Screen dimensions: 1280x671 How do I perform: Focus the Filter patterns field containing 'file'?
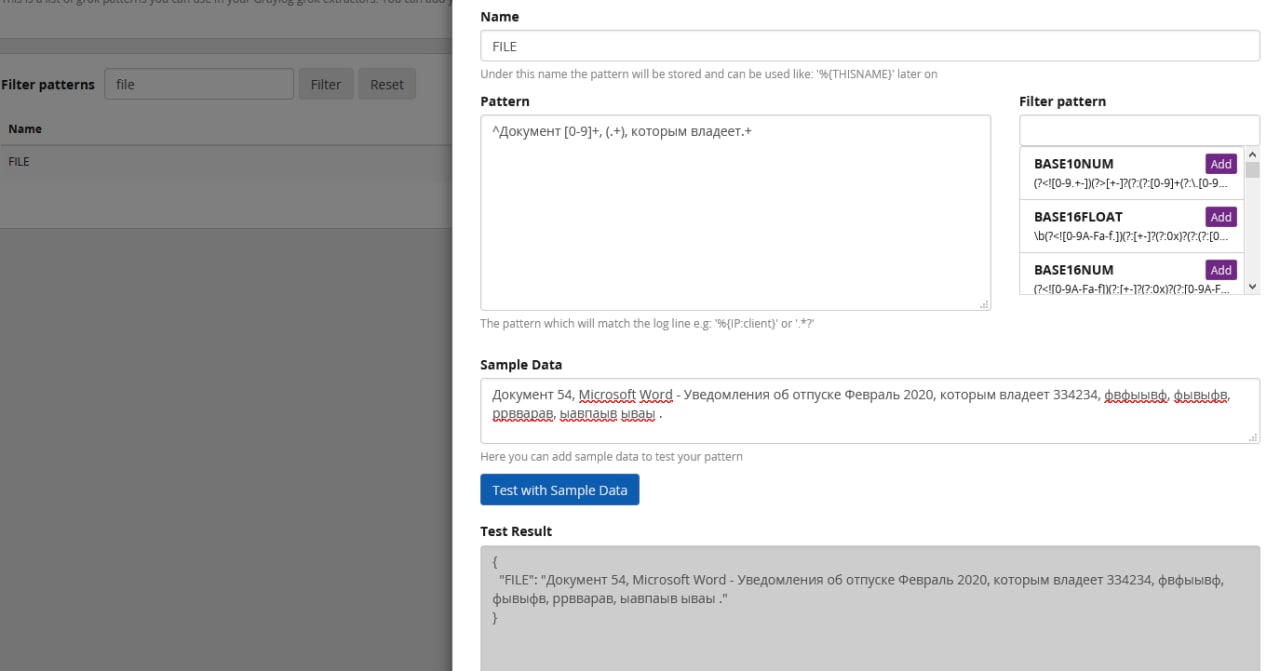click(199, 85)
